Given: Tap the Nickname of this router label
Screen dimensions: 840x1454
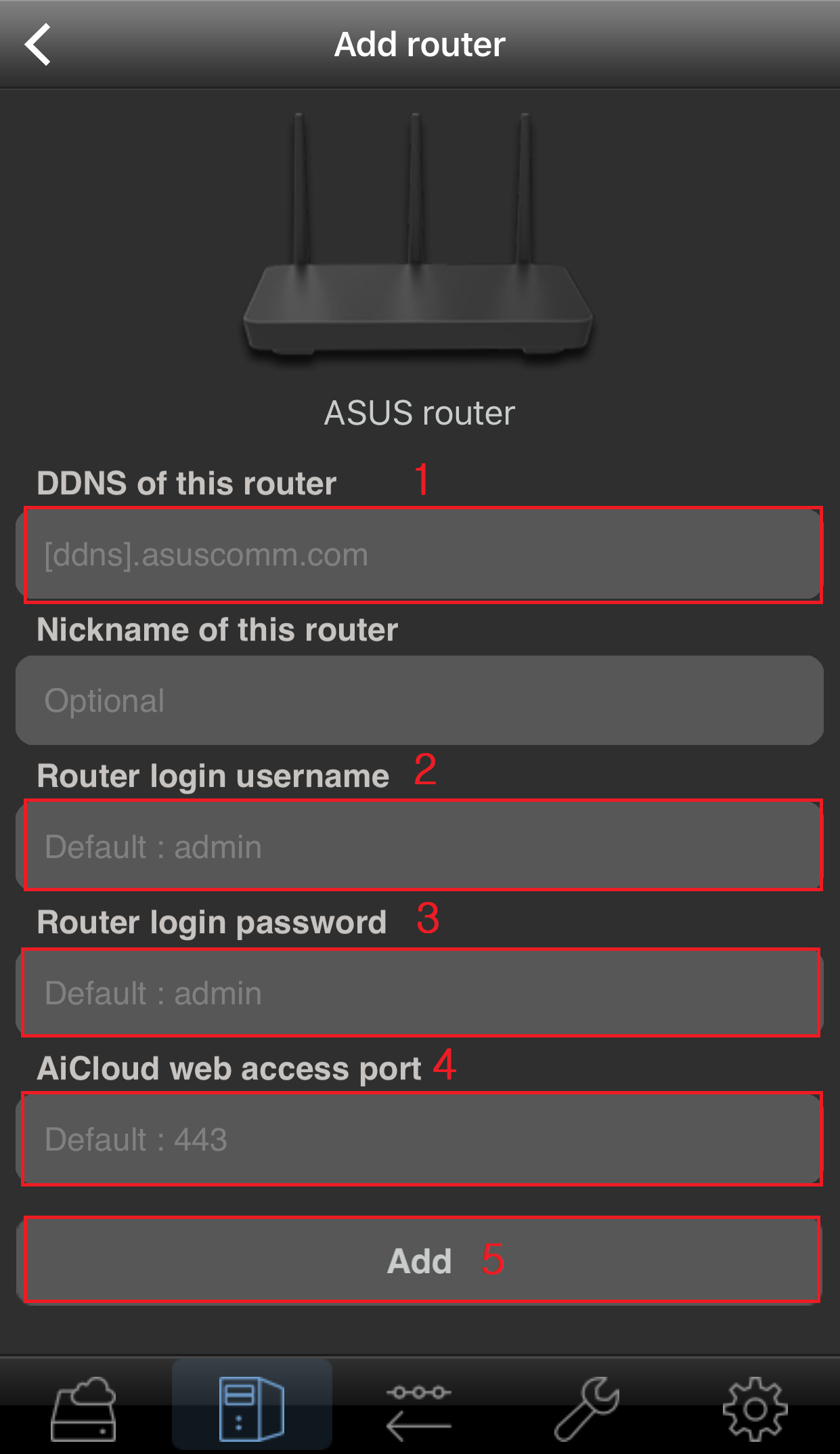Looking at the screenshot, I should (x=217, y=630).
